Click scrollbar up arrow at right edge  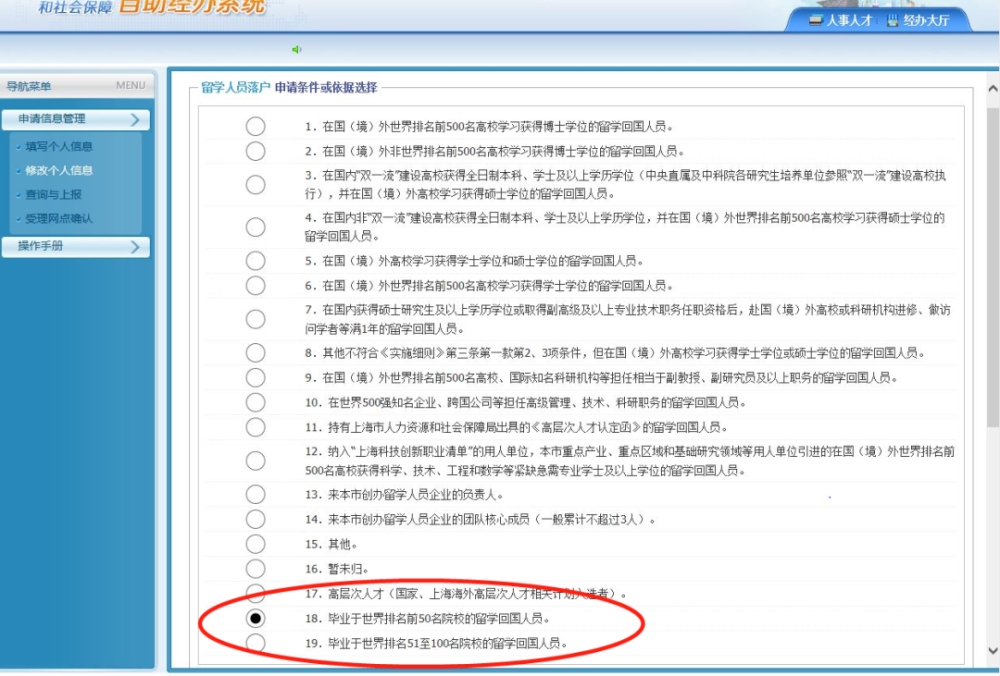993,89
